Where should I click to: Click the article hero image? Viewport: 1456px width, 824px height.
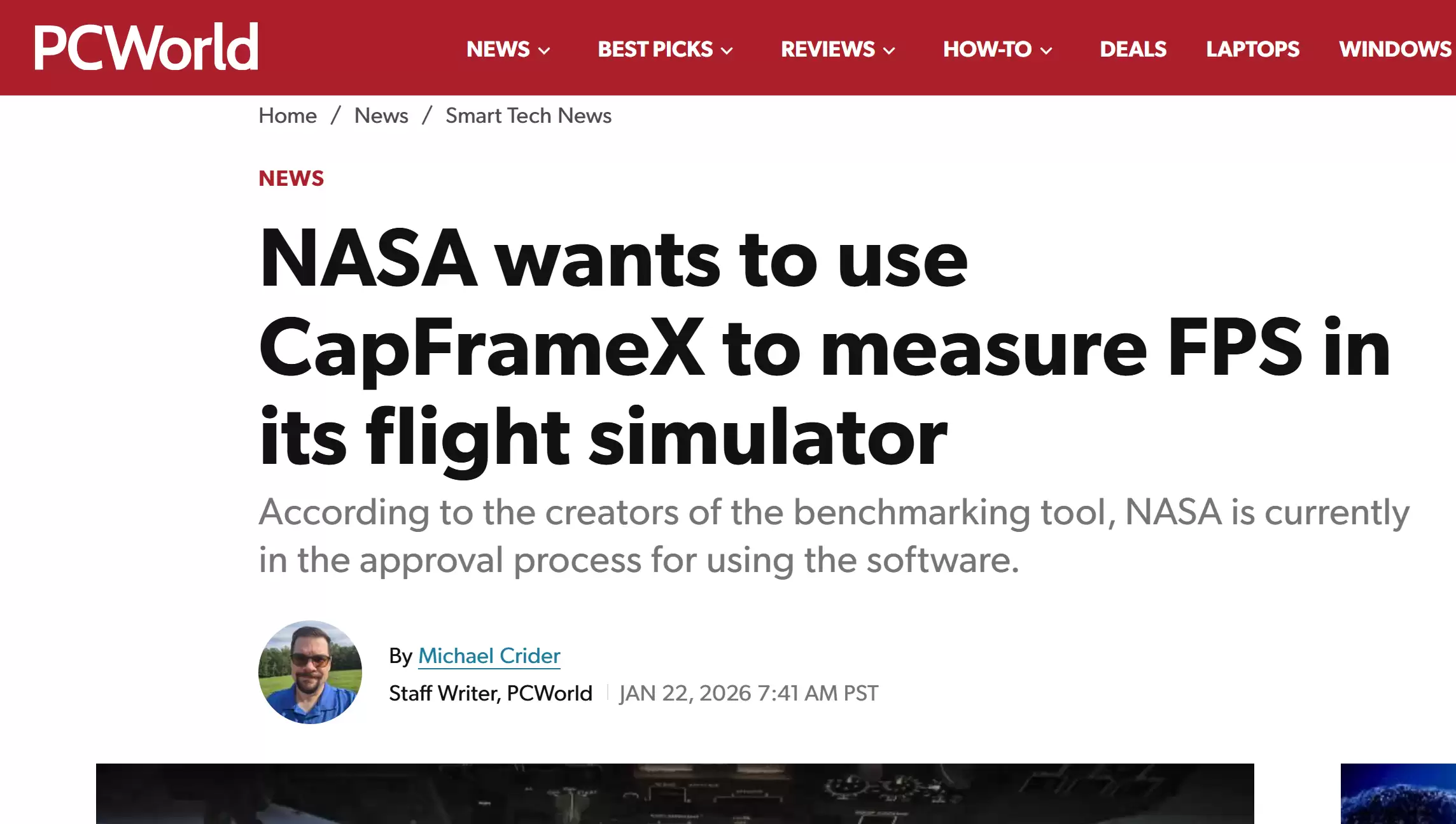(x=675, y=793)
